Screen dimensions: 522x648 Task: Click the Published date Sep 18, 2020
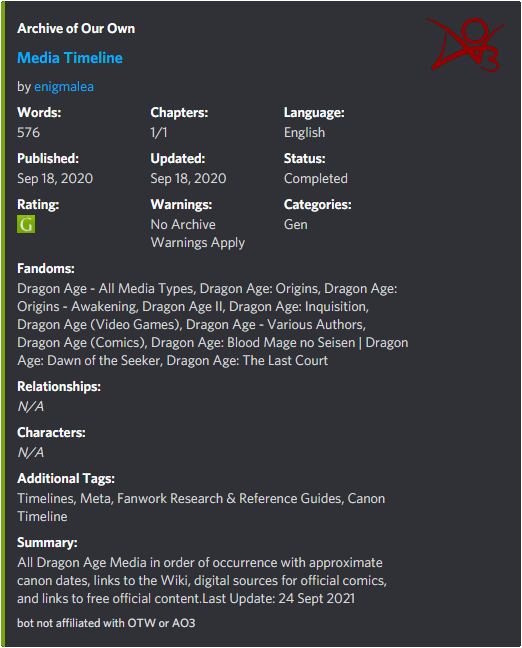55,179
